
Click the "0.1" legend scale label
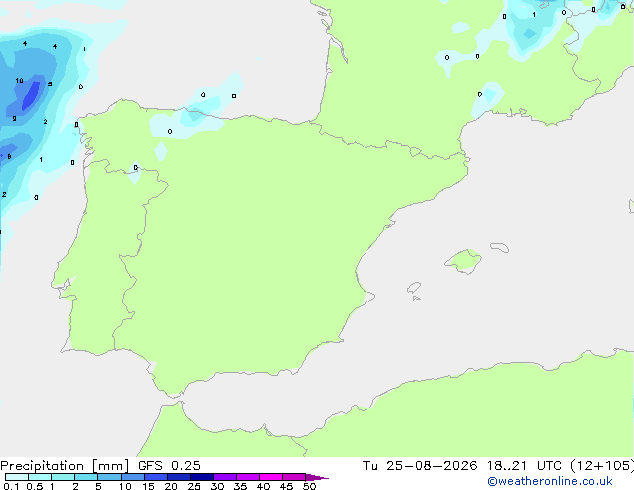pyautogui.click(x=11, y=486)
